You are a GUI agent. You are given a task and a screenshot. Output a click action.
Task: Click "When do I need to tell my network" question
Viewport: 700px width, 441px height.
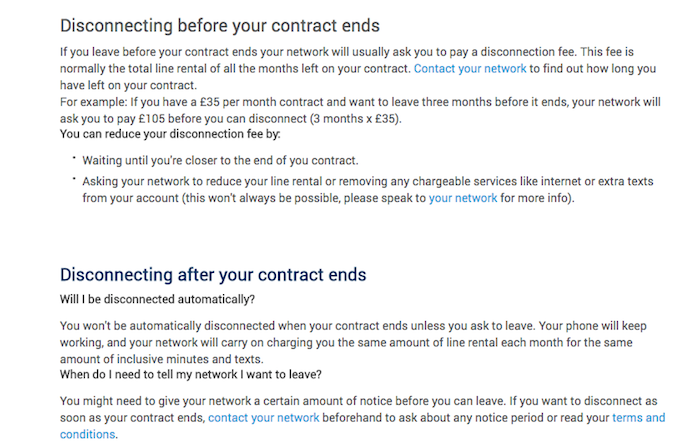191,374
